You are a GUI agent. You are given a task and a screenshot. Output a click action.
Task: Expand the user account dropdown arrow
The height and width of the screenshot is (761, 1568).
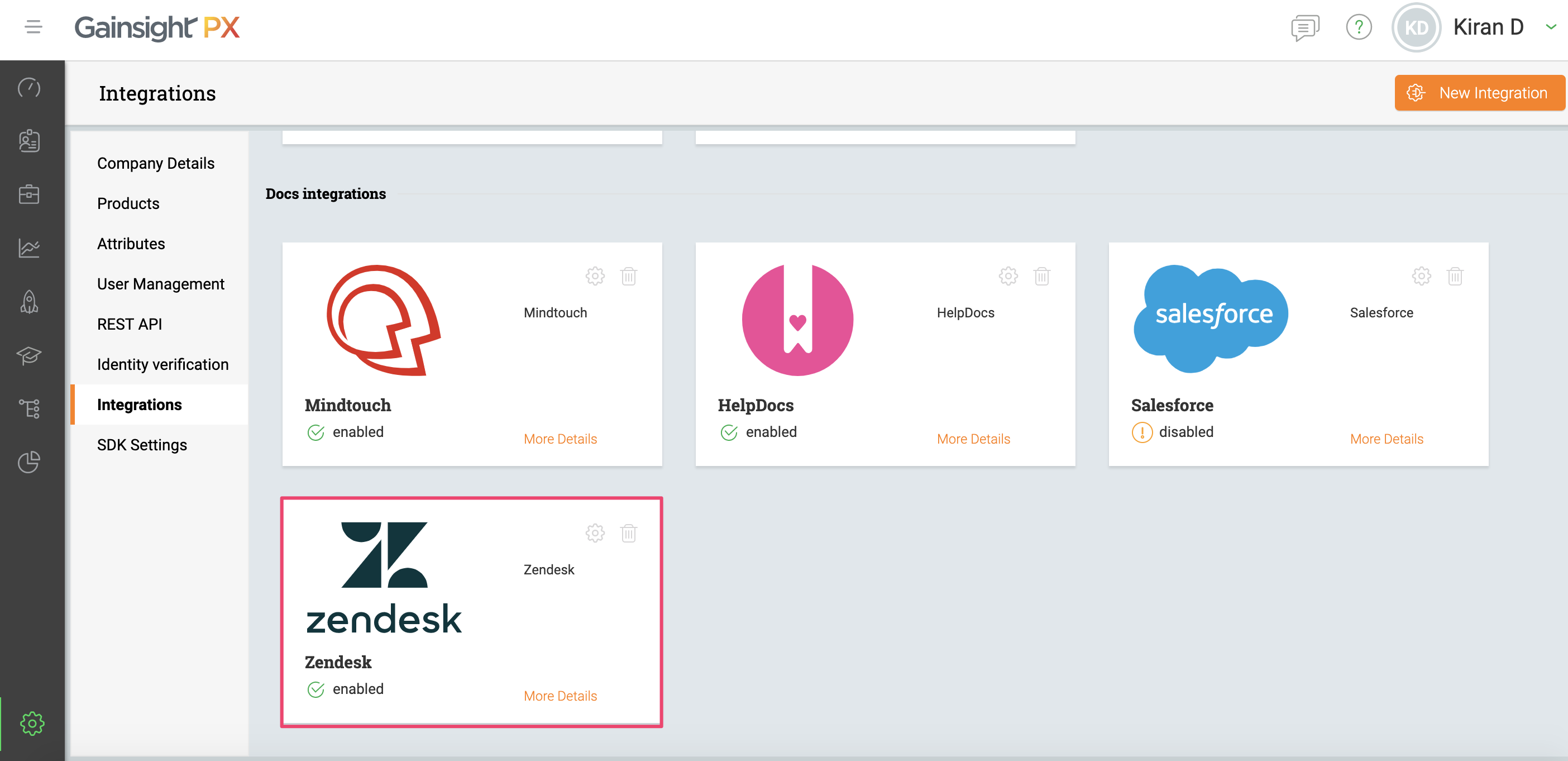click(x=1550, y=27)
